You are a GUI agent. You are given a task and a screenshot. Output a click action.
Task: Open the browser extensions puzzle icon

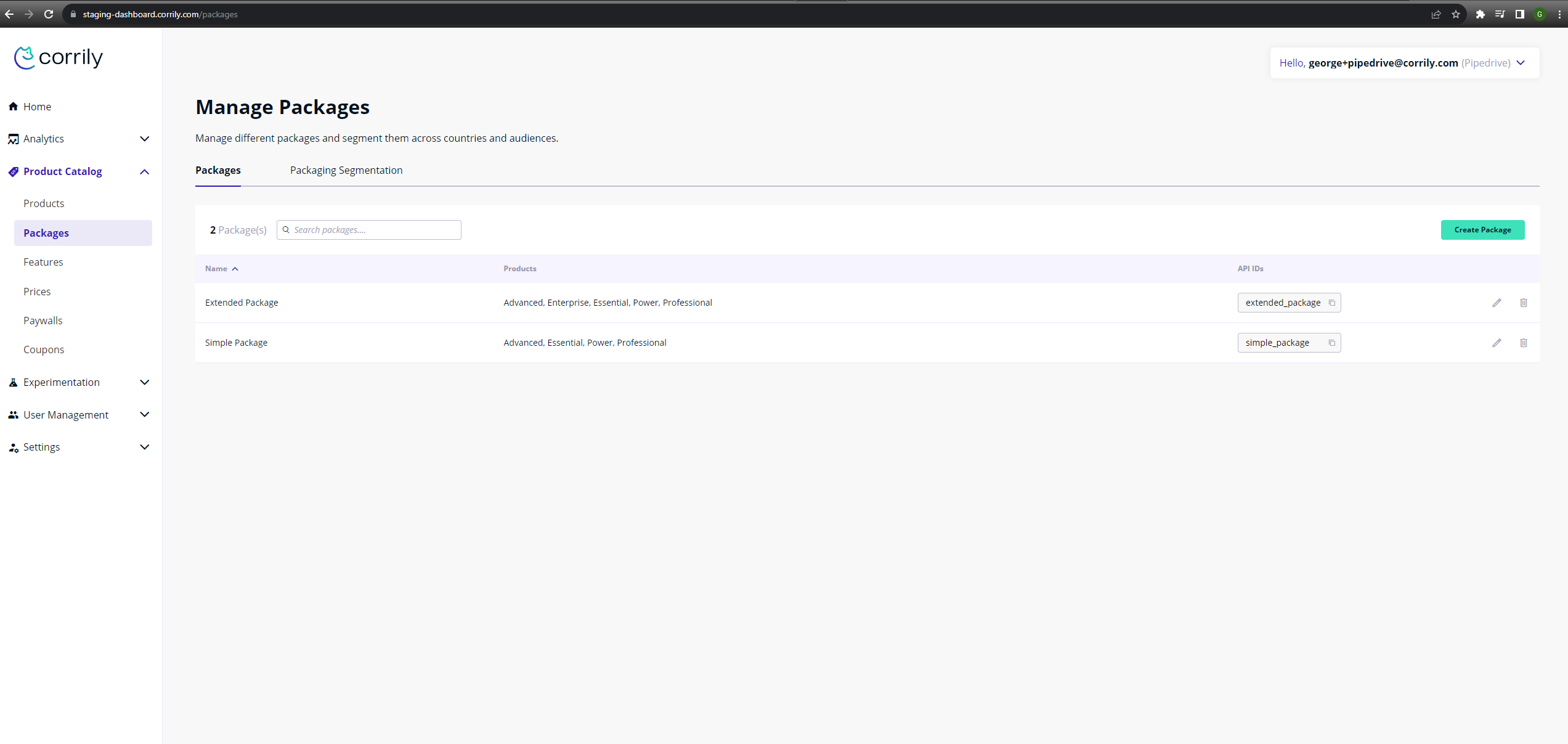point(1480,14)
